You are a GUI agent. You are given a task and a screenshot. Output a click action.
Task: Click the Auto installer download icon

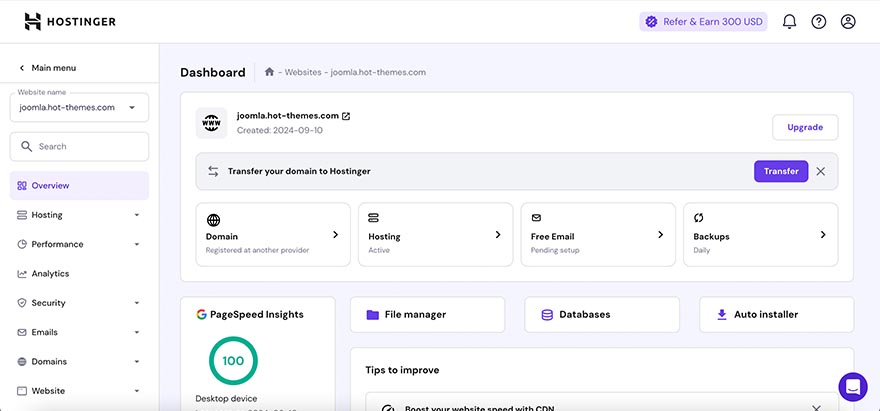tap(722, 314)
